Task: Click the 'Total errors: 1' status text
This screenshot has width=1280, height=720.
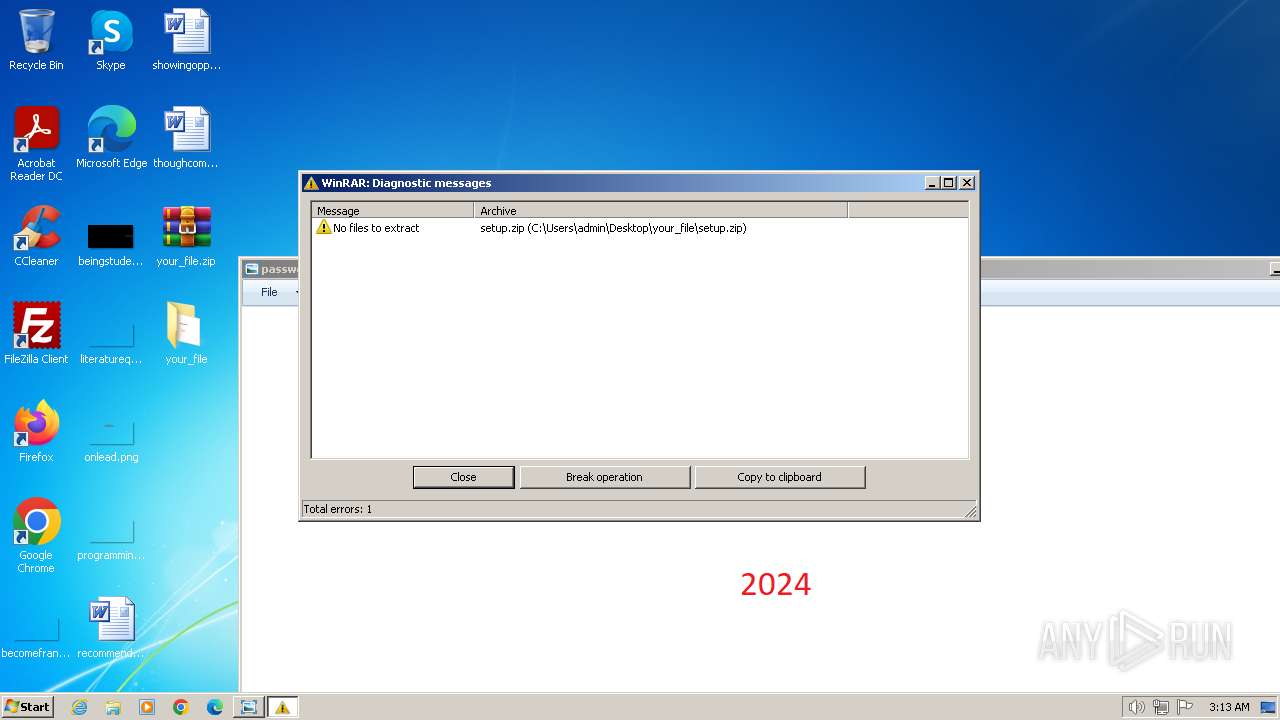Action: click(338, 509)
